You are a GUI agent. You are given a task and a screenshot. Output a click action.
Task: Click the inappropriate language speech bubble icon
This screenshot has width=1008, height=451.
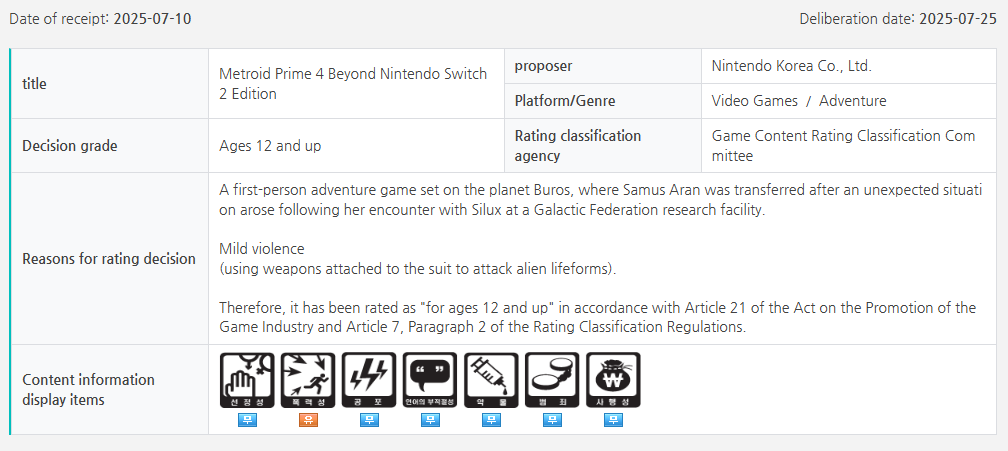430,380
